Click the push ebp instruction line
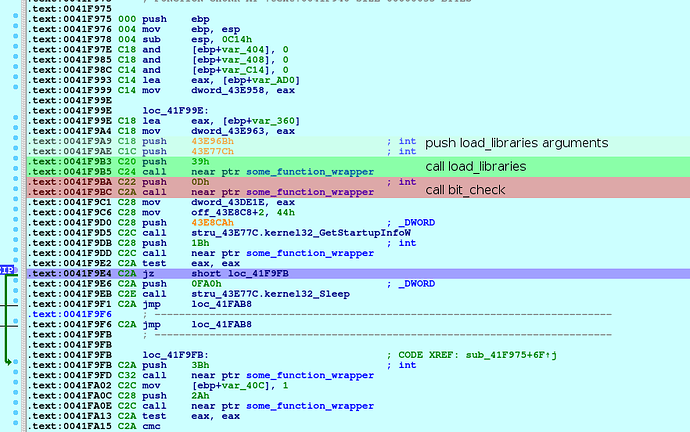Image resolution: width=690 pixels, height=432 pixels. tap(176, 19)
